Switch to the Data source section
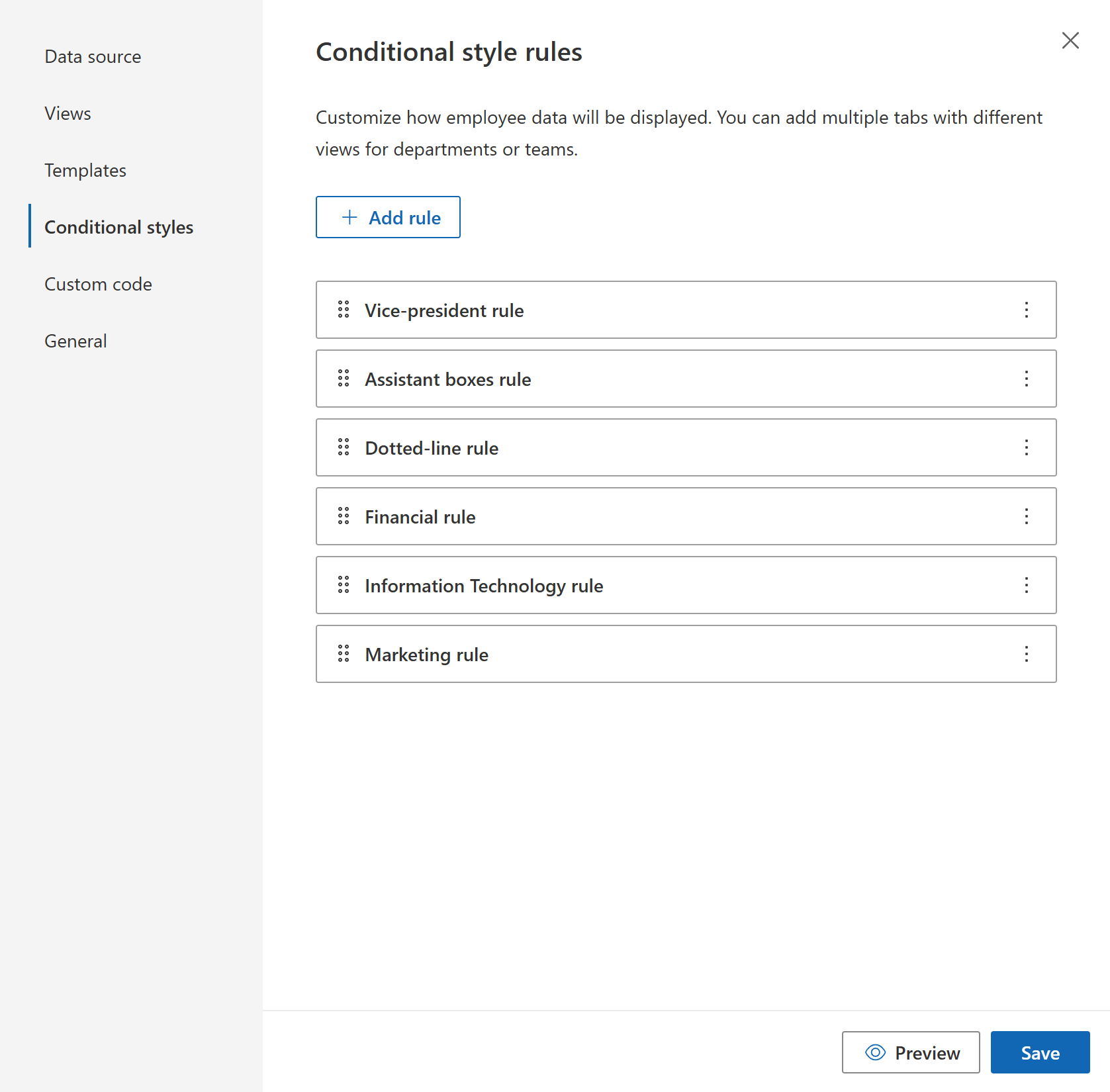Viewport: 1110px width, 1092px height. tap(93, 56)
